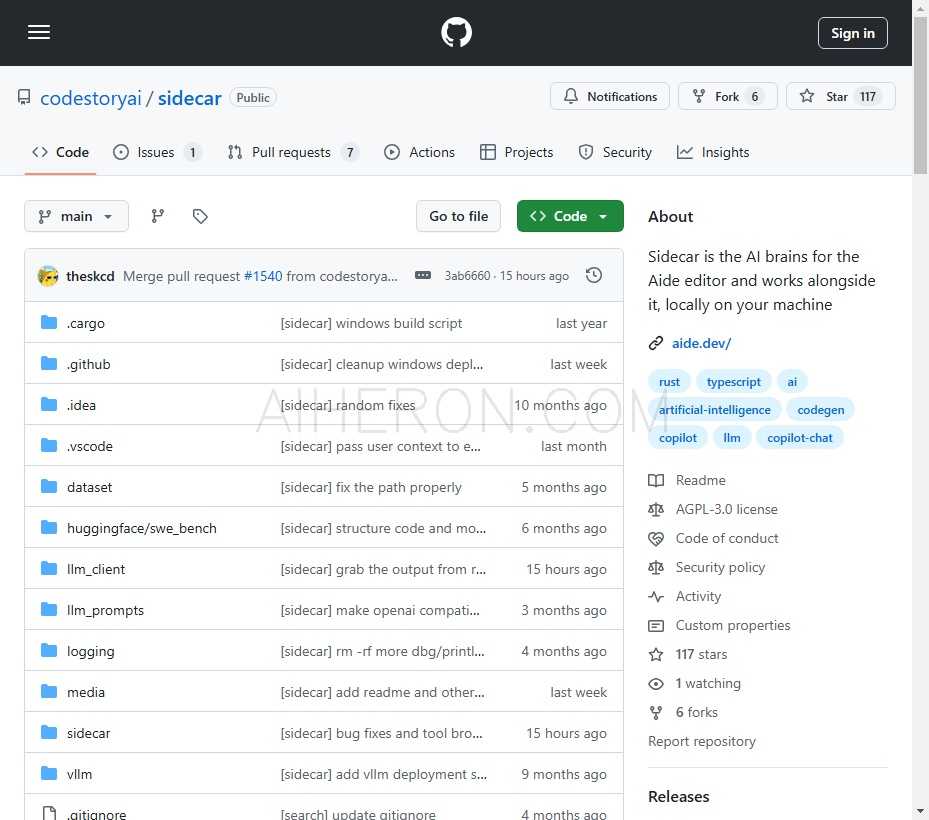Fork the repository with Fork button
Screen dimensions: 929x820
[x=728, y=97]
